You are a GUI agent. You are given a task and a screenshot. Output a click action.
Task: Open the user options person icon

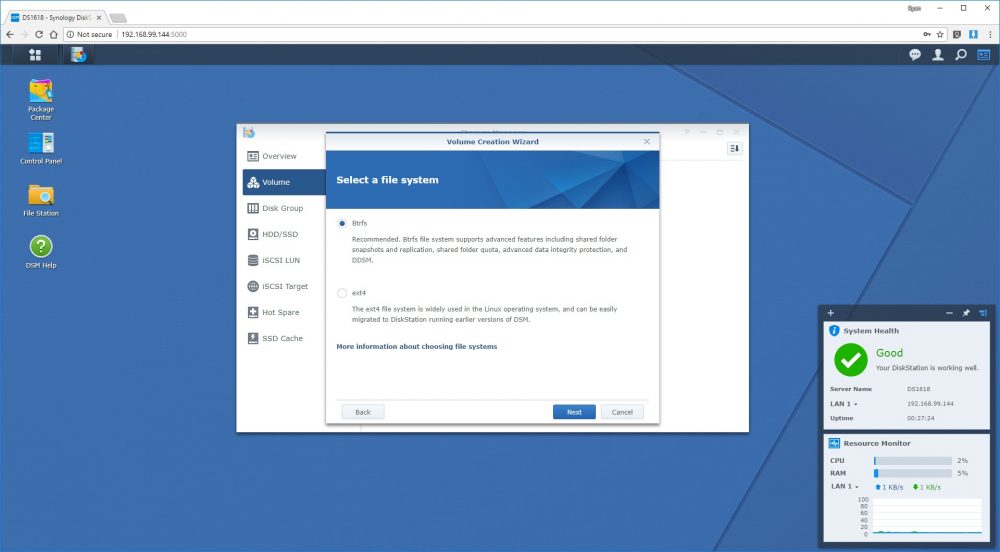coord(938,55)
